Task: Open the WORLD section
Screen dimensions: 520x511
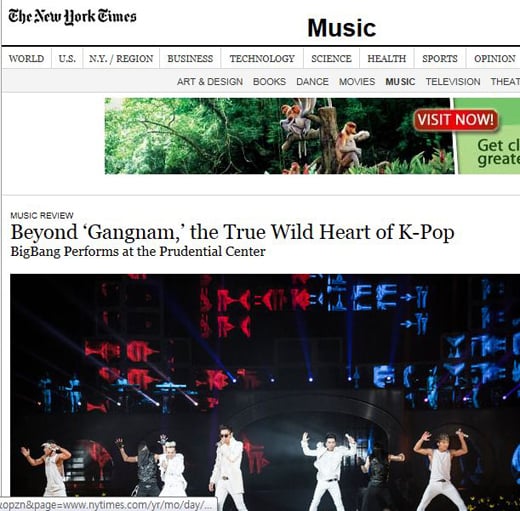Action: (26, 59)
